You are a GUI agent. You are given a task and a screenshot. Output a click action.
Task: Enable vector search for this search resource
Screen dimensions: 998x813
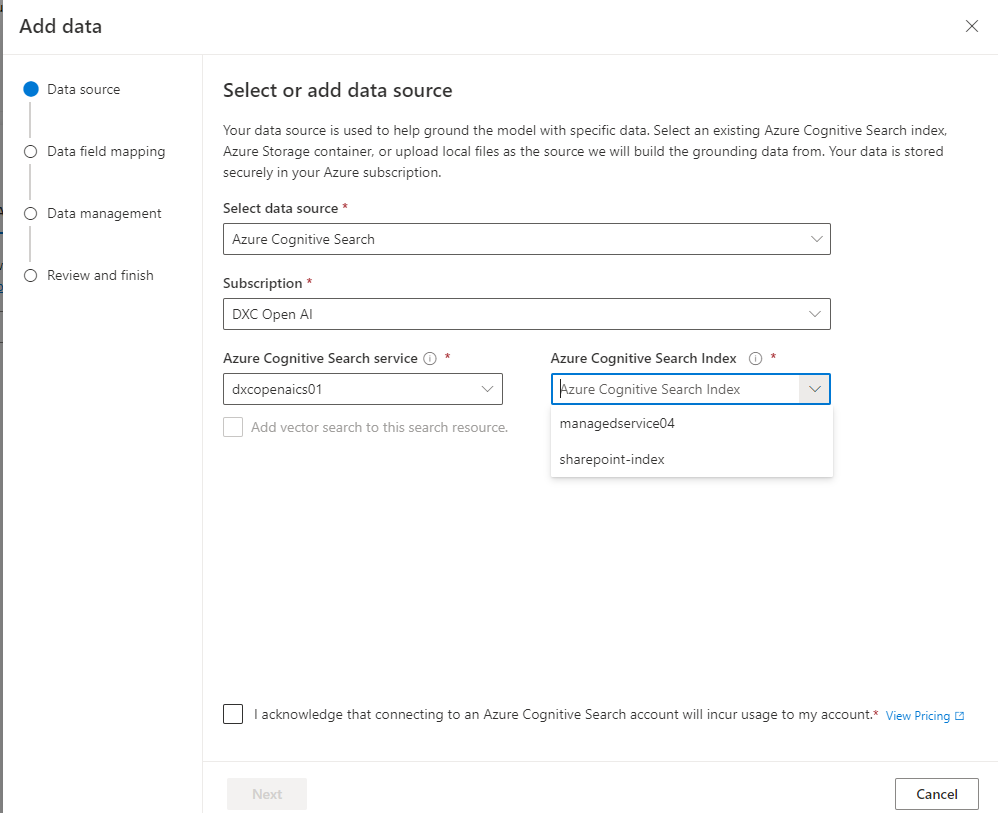point(232,427)
